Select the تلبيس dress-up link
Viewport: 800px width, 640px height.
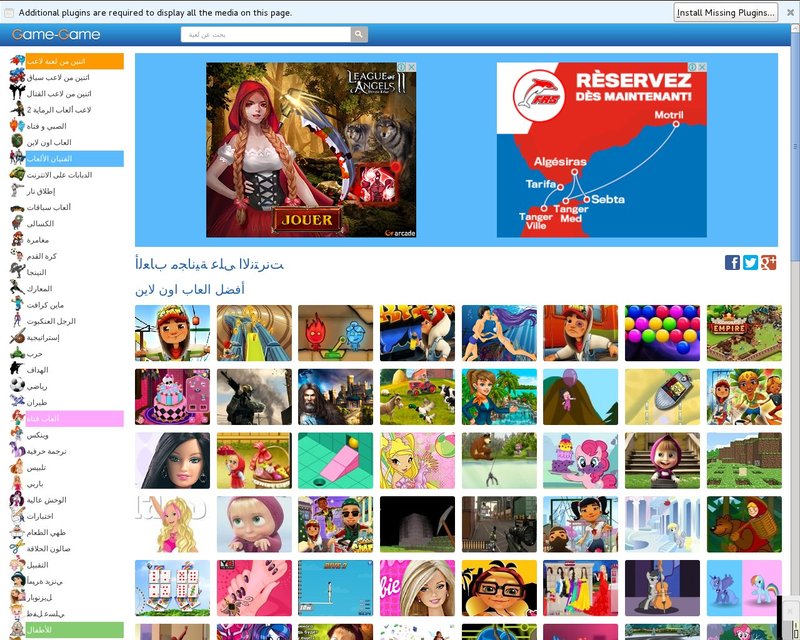(x=36, y=467)
